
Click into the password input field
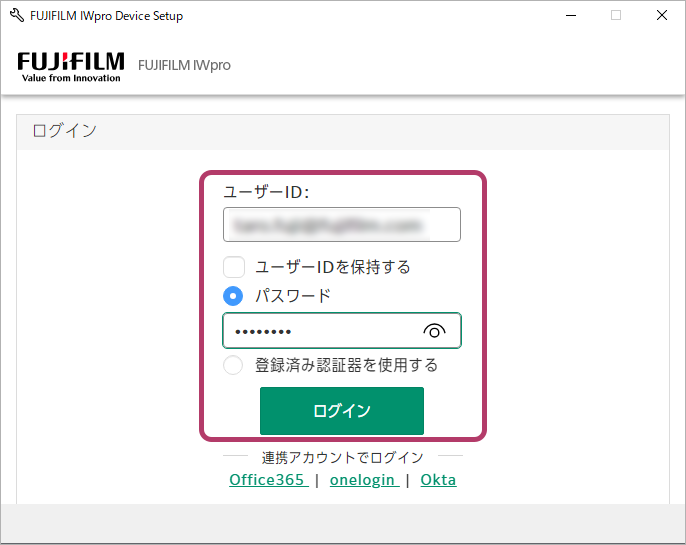click(x=320, y=331)
